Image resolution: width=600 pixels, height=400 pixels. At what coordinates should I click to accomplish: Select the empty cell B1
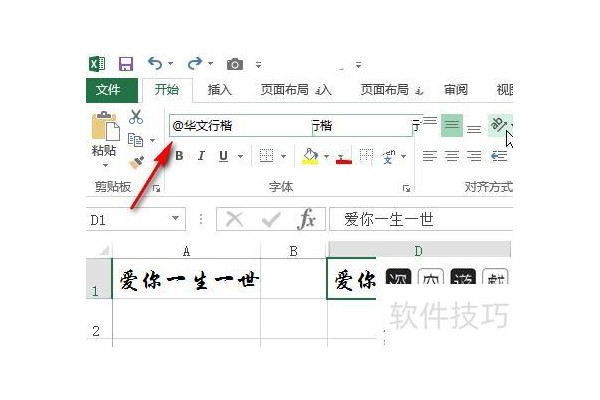click(x=294, y=279)
